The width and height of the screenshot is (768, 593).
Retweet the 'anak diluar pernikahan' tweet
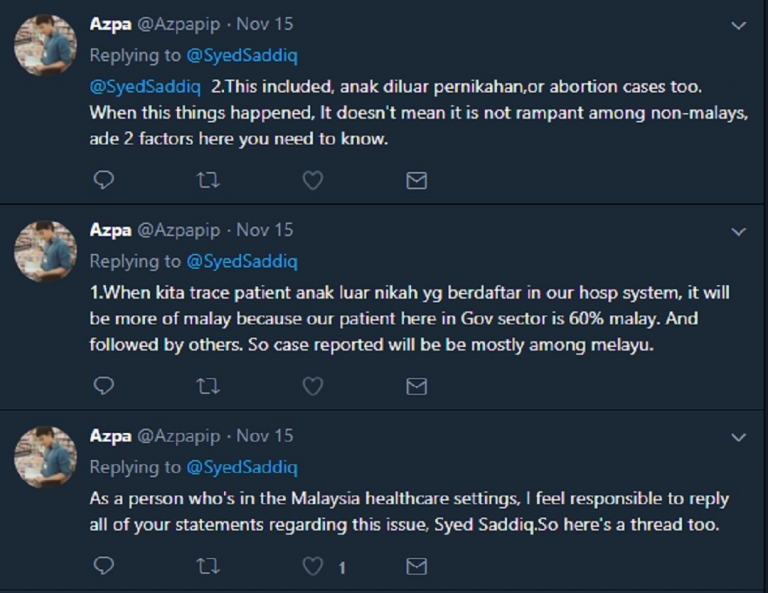tap(208, 180)
